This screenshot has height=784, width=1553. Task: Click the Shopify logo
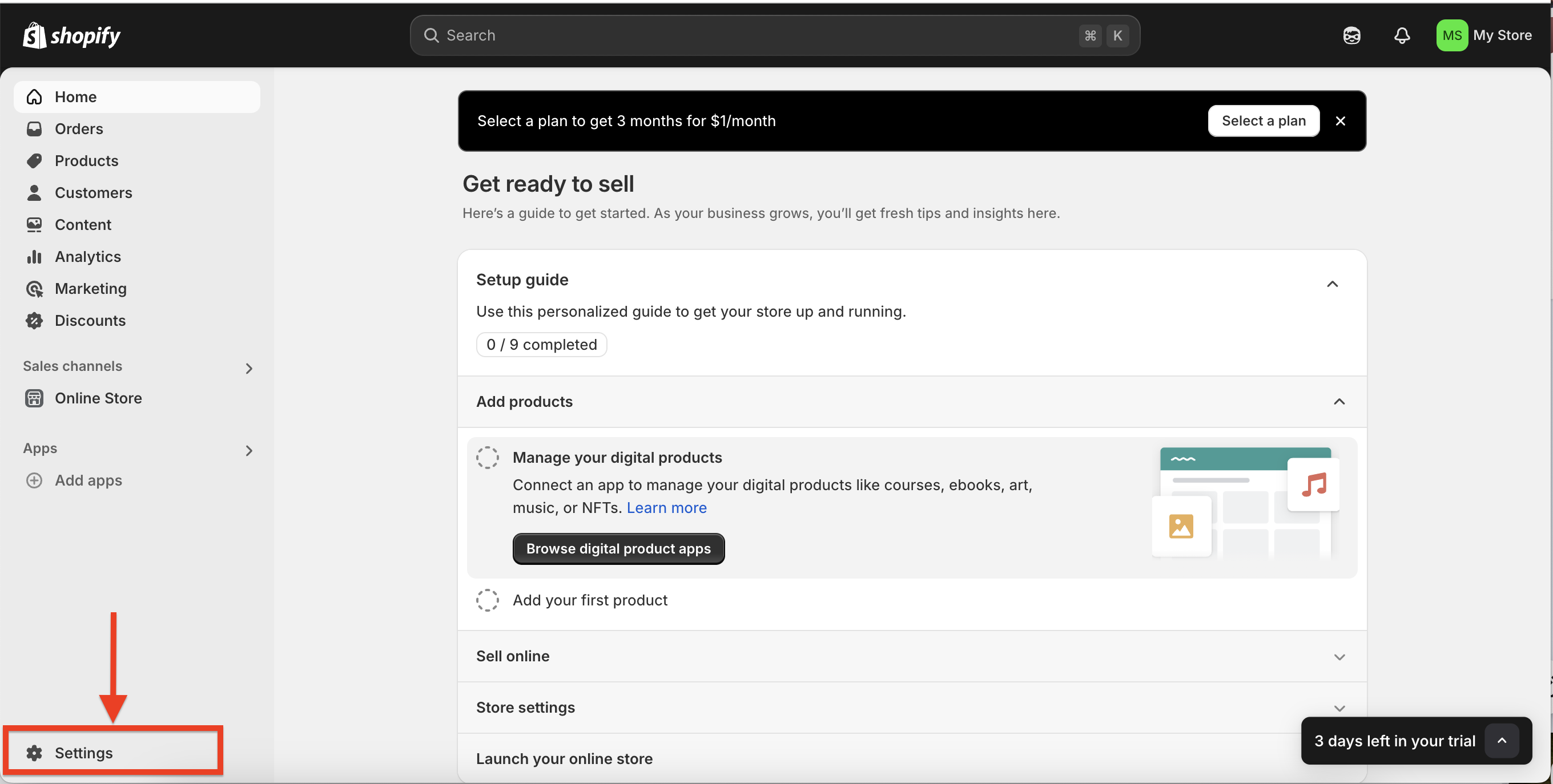click(71, 35)
